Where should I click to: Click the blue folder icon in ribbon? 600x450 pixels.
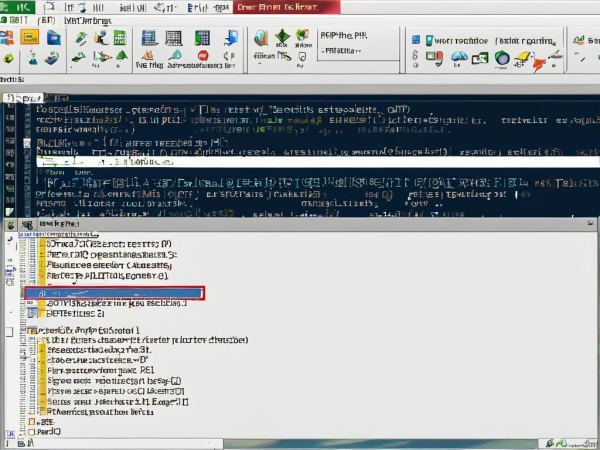point(54,38)
